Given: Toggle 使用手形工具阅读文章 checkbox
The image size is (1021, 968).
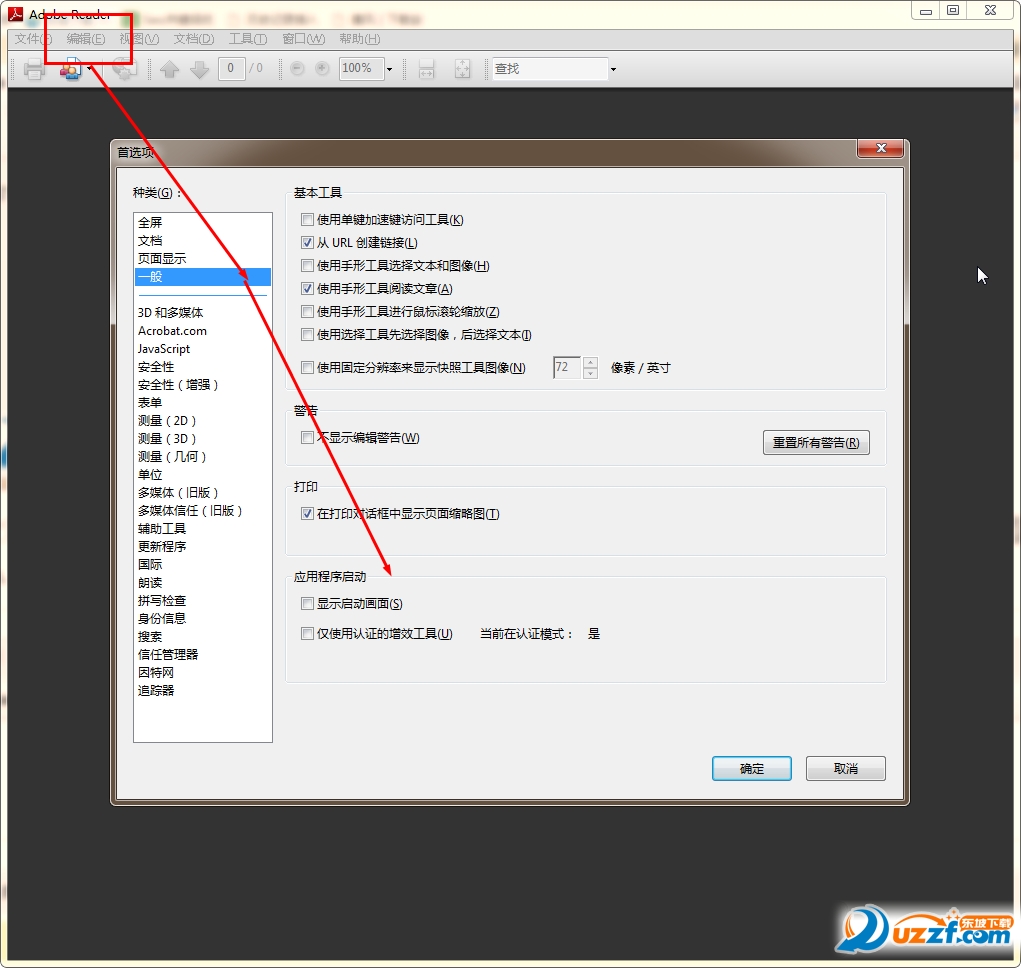Looking at the screenshot, I should point(307,288).
